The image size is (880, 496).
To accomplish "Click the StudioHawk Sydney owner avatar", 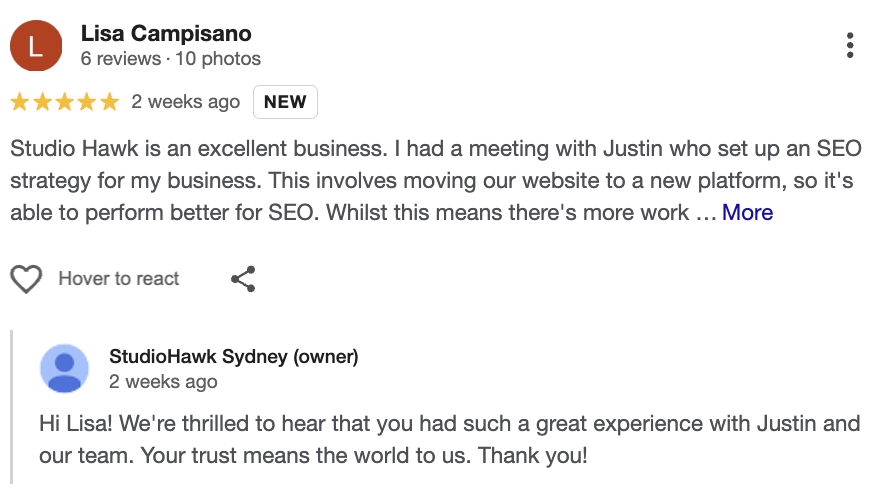I will tap(64, 368).
